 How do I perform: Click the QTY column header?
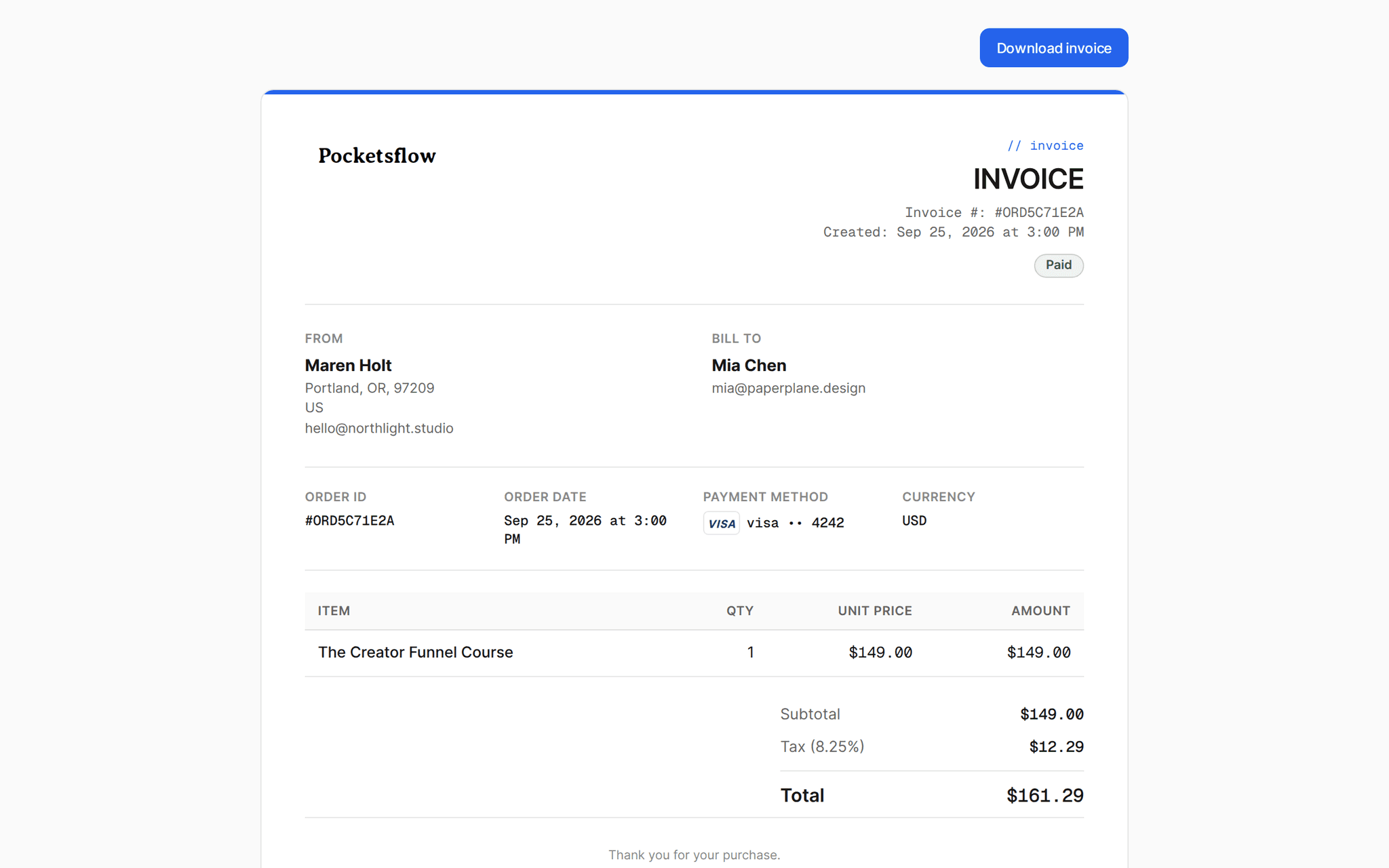(x=740, y=611)
